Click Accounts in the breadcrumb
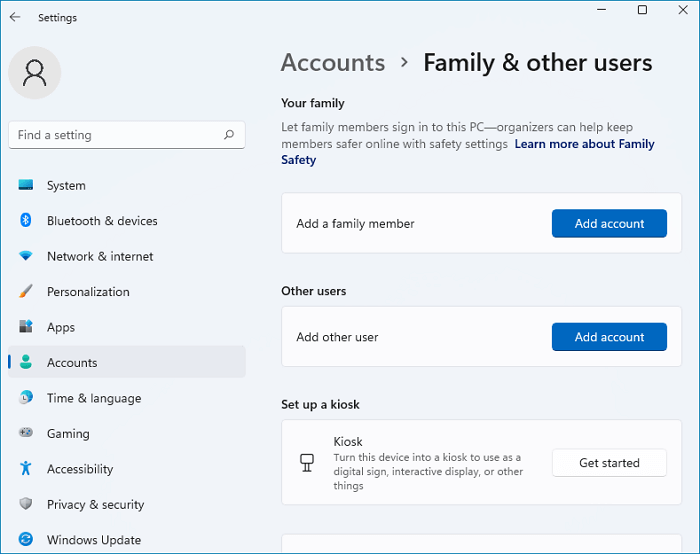700x554 pixels. pyautogui.click(x=332, y=63)
